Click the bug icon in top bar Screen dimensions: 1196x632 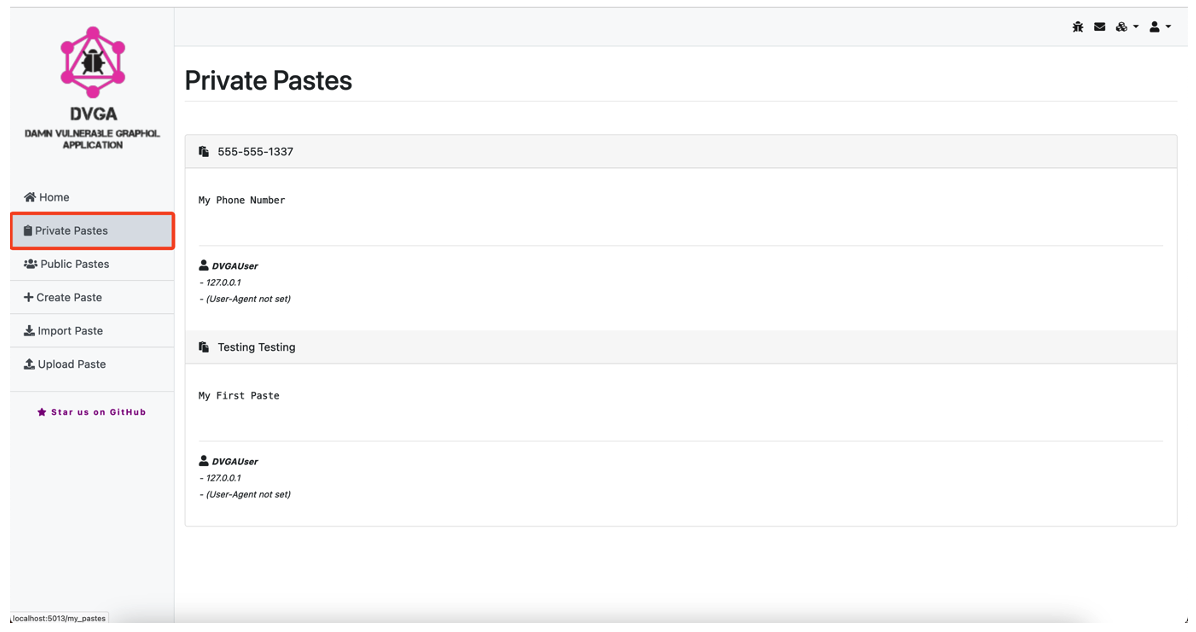1078,27
